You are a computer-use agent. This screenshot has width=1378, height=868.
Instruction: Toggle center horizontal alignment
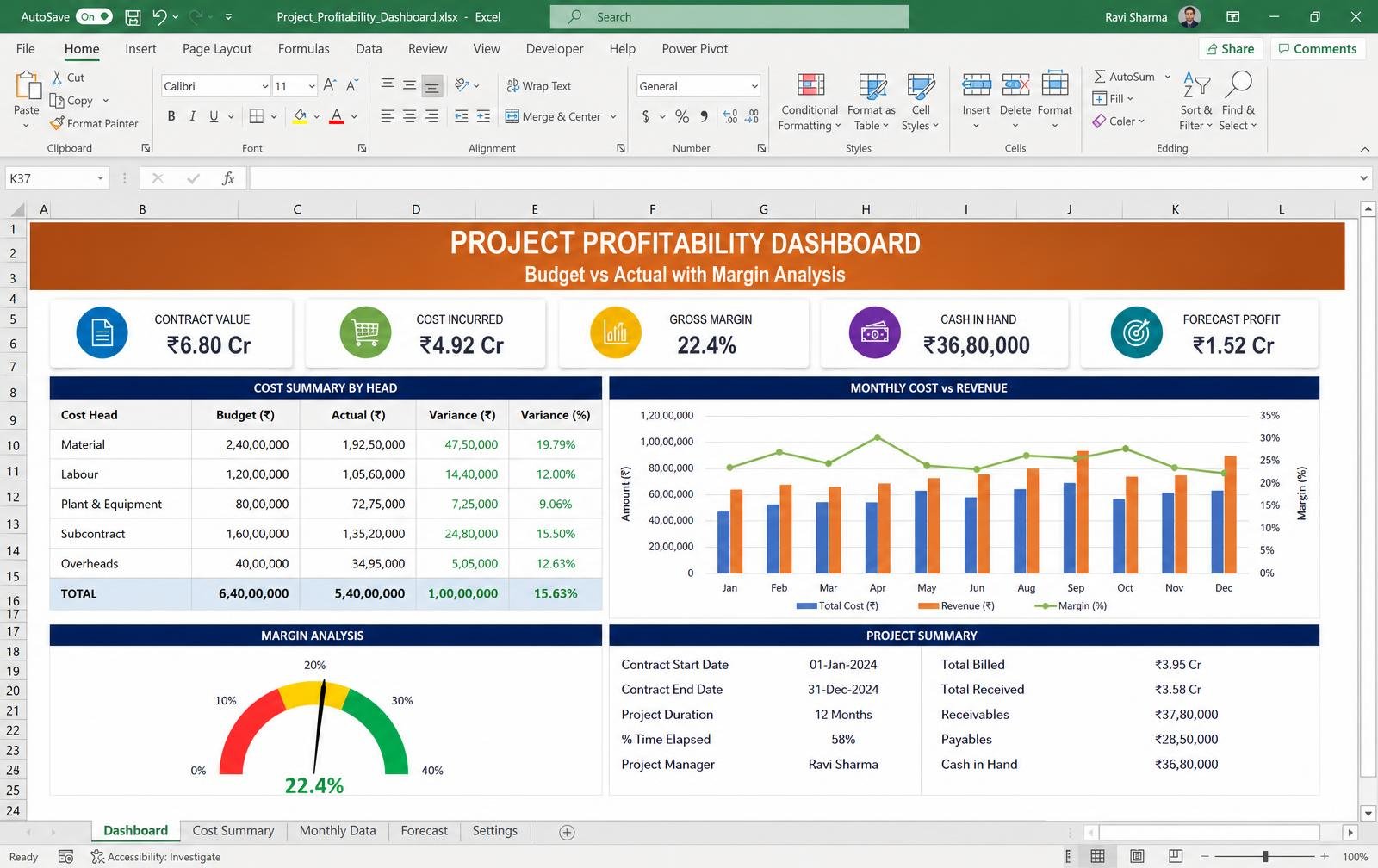click(x=409, y=116)
